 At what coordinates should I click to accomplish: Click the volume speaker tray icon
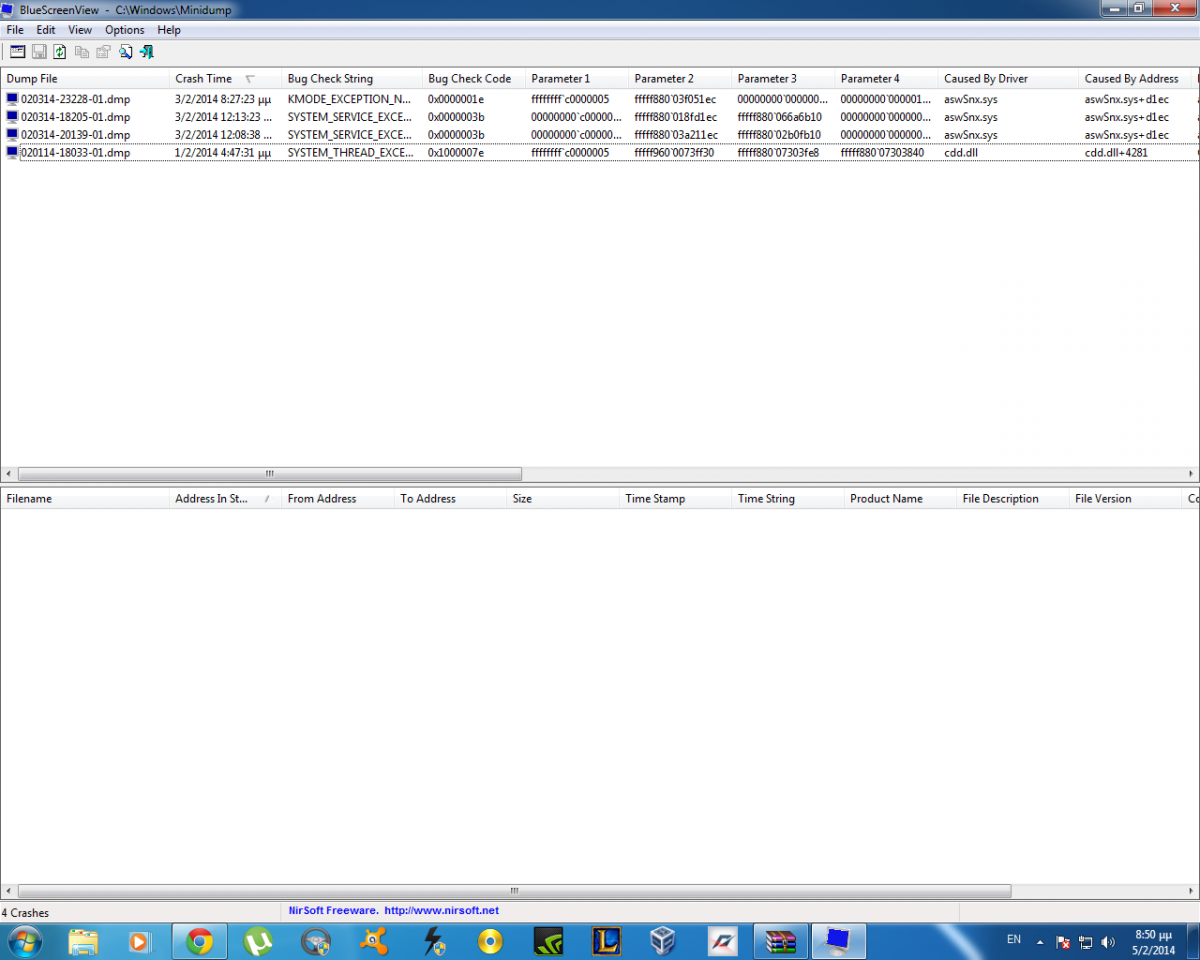pos(1108,942)
